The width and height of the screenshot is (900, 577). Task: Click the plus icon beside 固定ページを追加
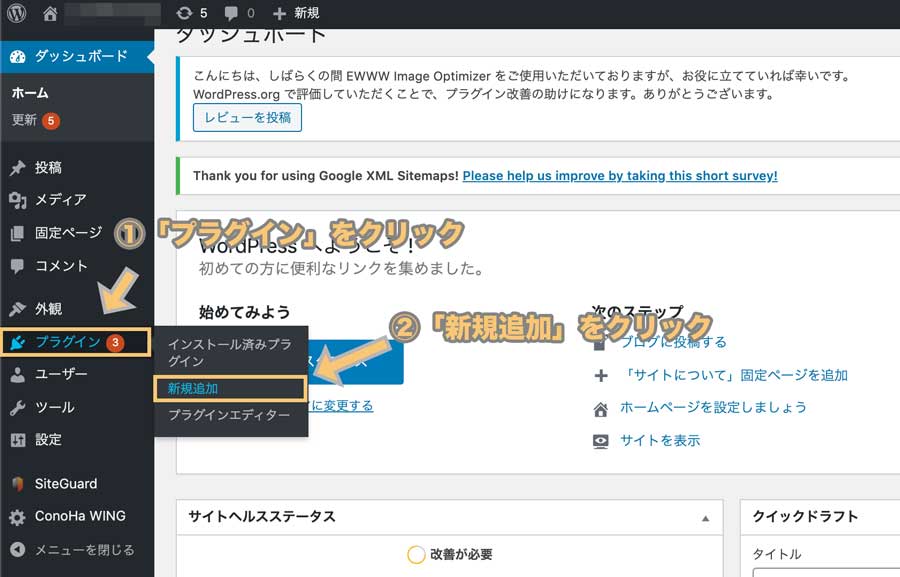[x=601, y=376]
